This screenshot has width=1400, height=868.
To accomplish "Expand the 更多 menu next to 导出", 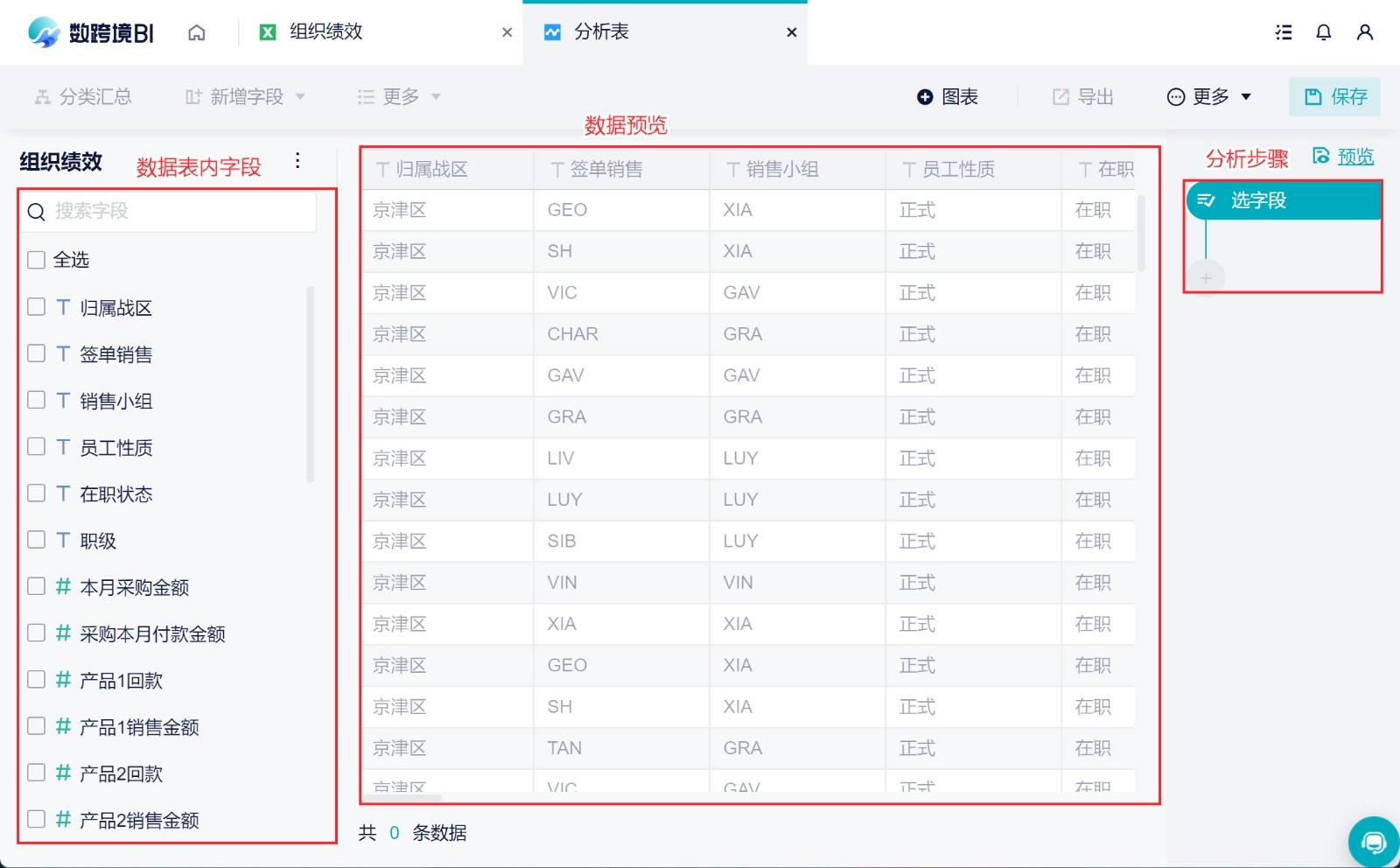I will point(1209,97).
